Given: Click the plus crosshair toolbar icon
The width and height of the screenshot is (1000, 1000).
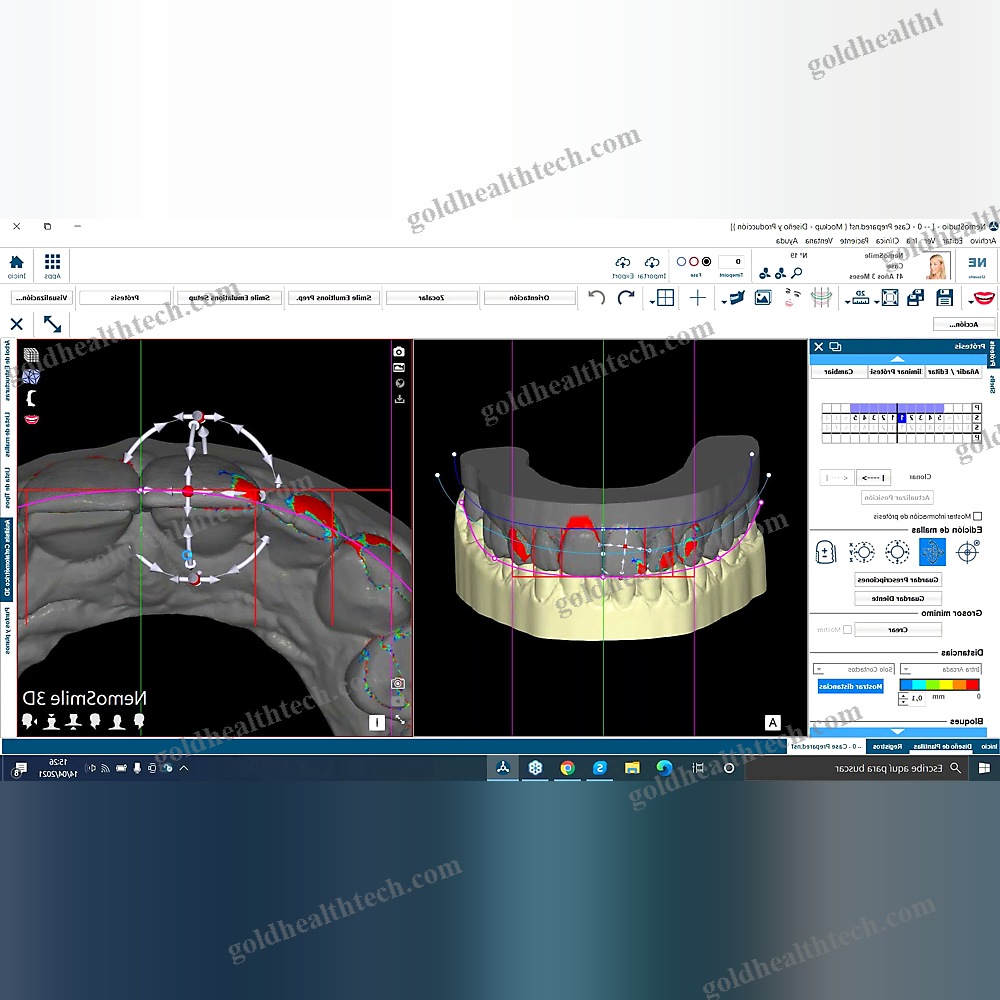Looking at the screenshot, I should coord(698,298).
